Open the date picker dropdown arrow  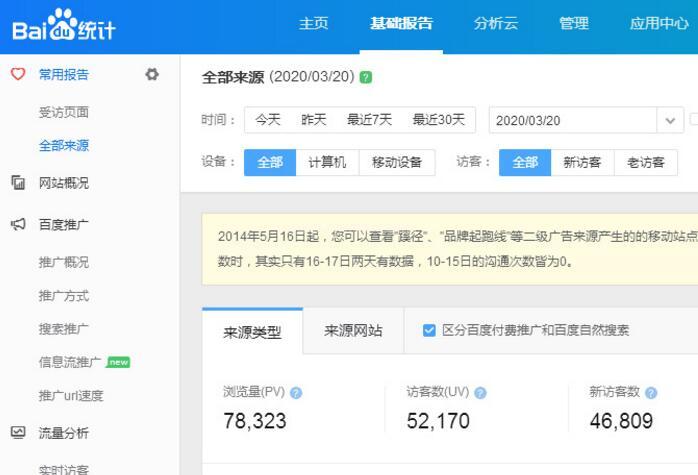pos(670,120)
